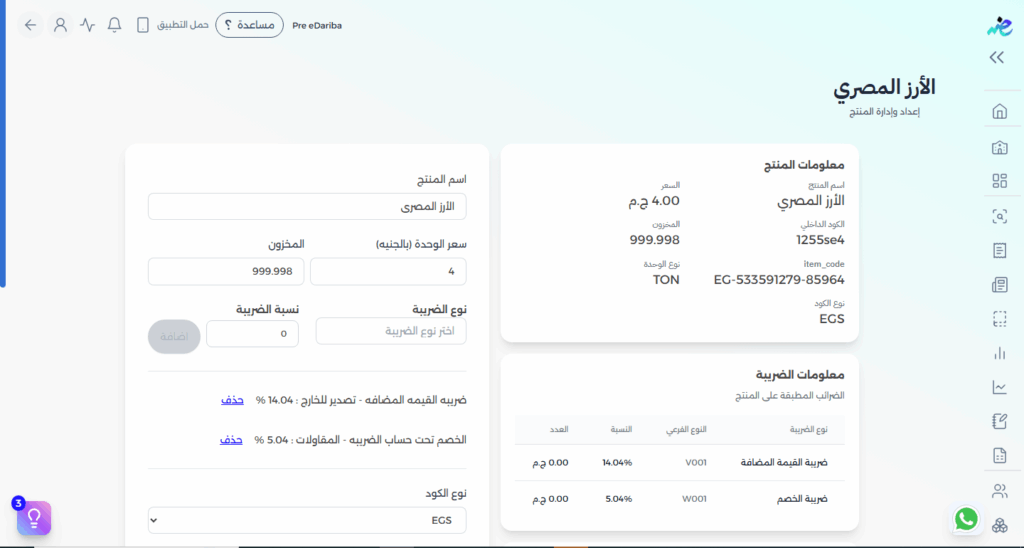Click the اسم المنتج product name field

pyautogui.click(x=307, y=206)
